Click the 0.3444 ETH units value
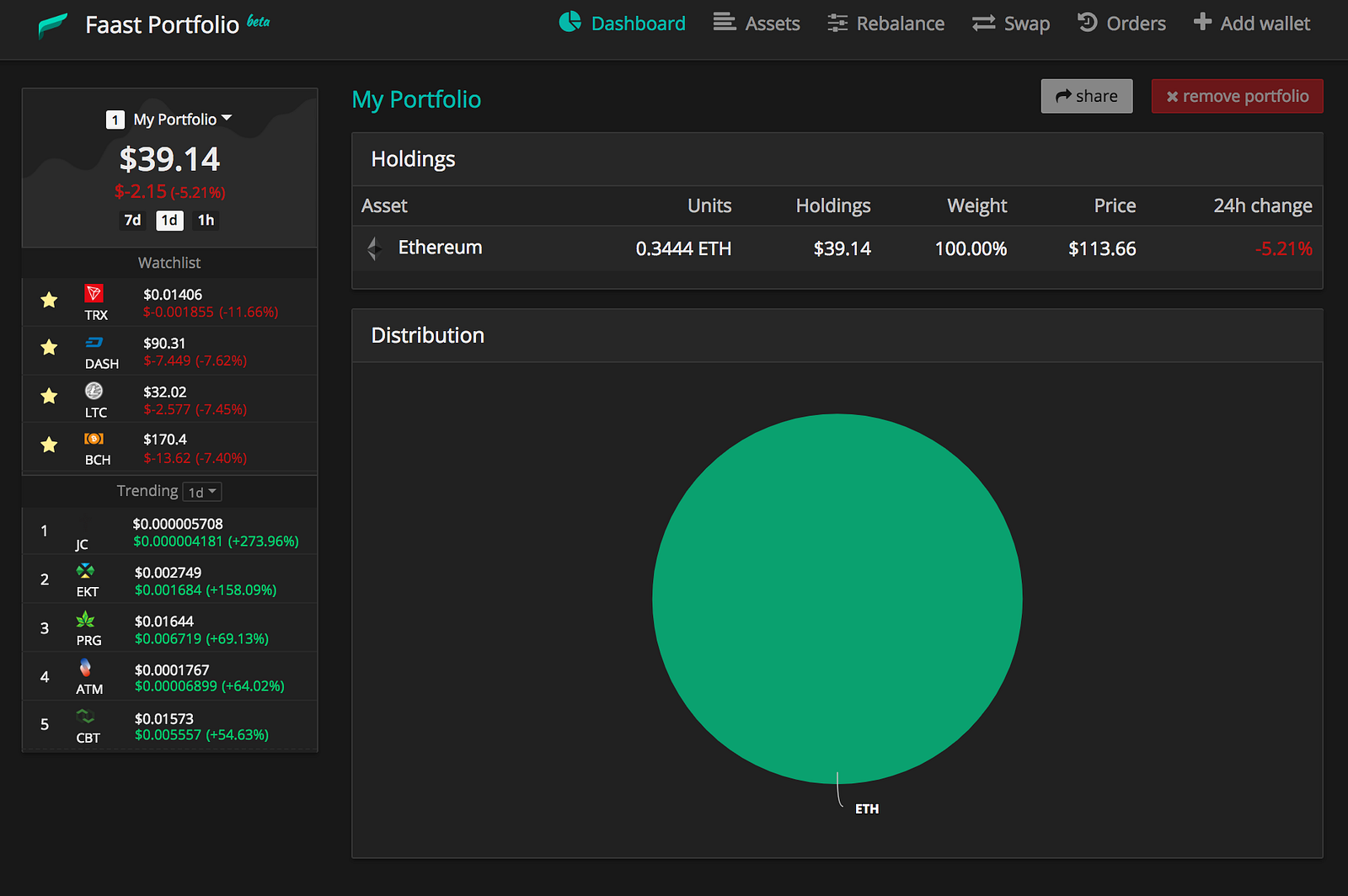Screen dimensions: 1348x896 (683, 249)
